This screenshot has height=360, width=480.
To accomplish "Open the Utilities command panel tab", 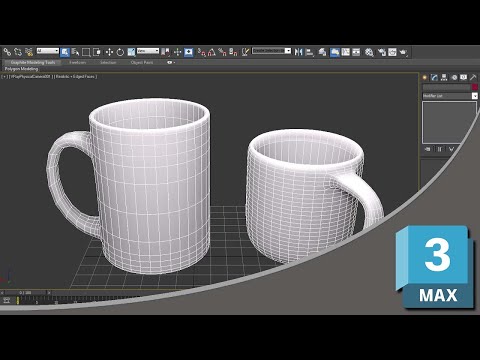I will click(473, 77).
